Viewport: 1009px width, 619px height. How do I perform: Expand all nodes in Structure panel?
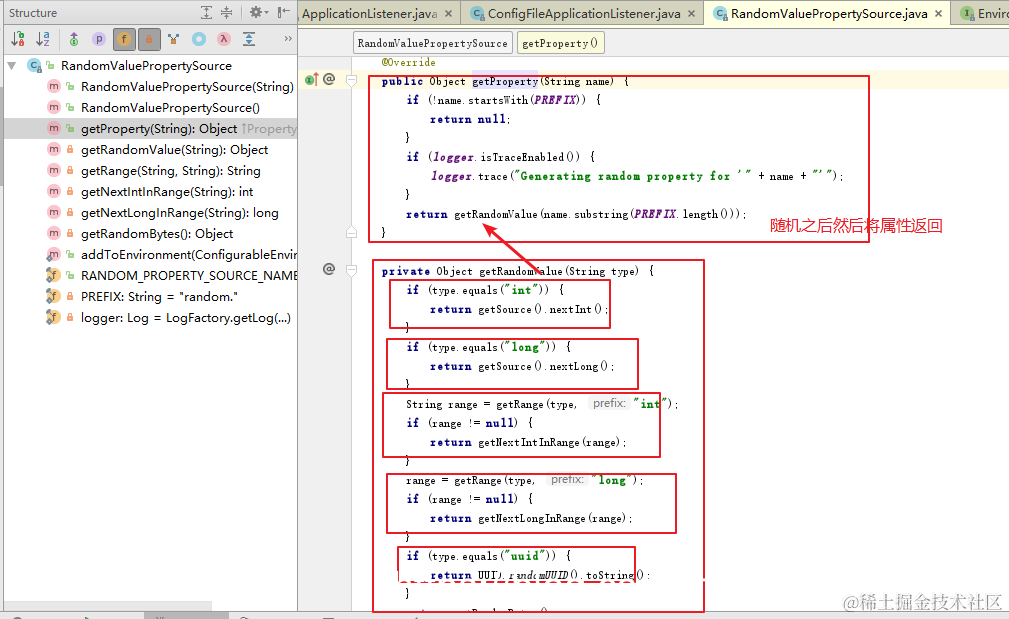[x=206, y=12]
